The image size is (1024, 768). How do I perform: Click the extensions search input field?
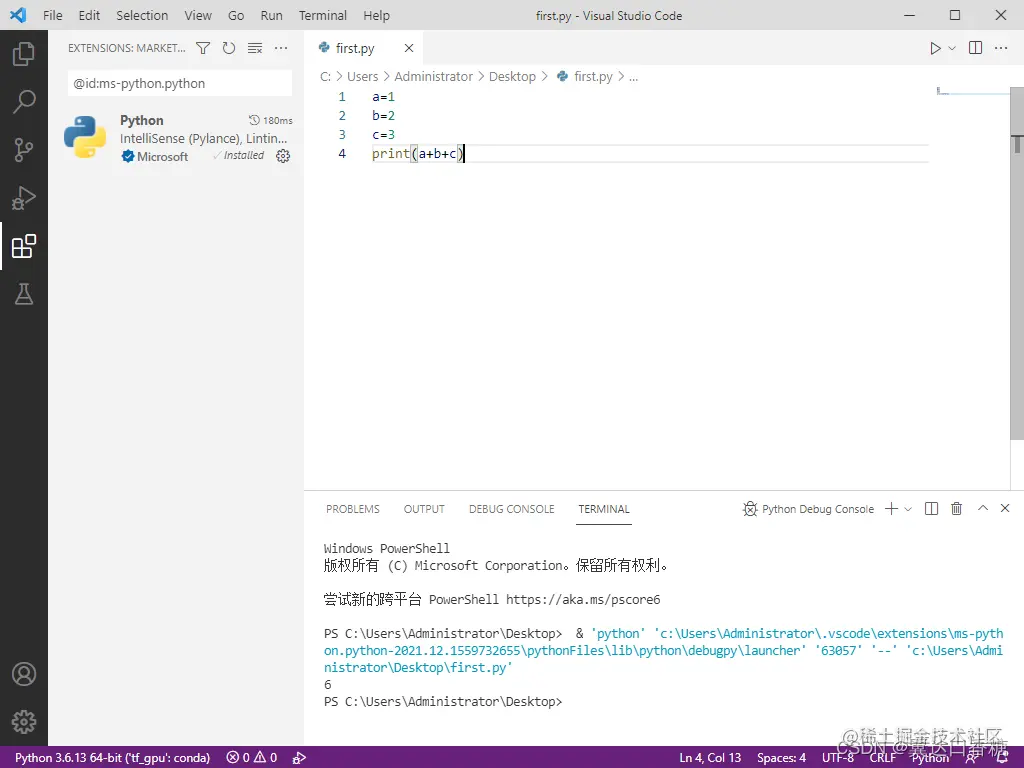tap(180, 84)
